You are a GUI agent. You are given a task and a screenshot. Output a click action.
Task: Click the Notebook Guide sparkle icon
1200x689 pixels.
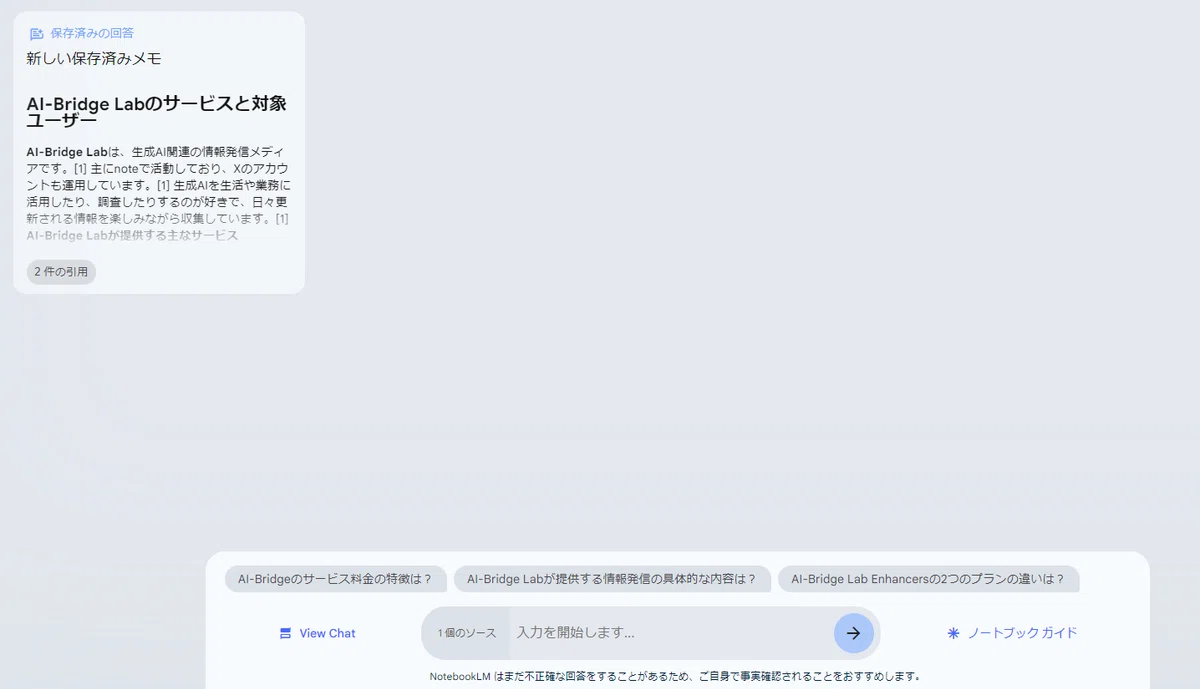coord(953,633)
